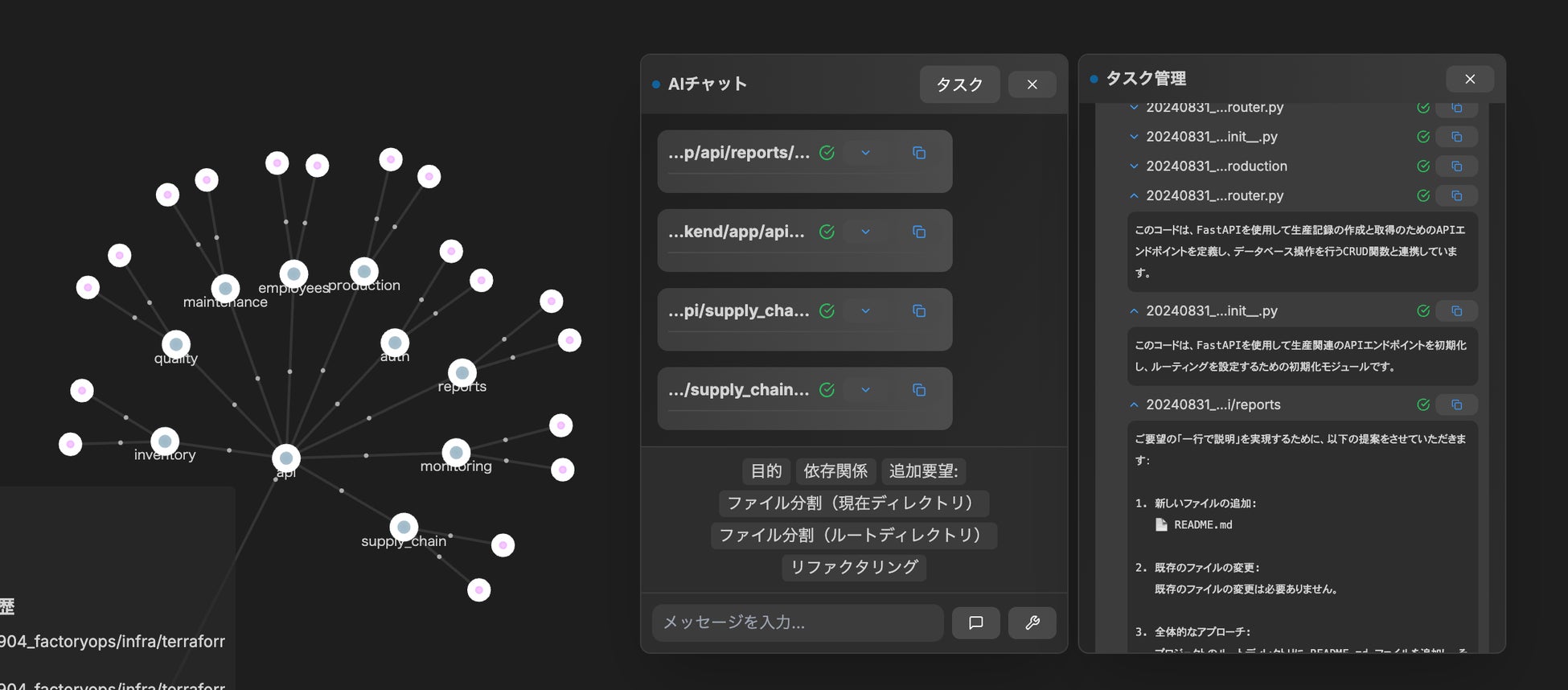The width and height of the screenshot is (1568, 690).
Task: Click the chat bubble send icon
Action: coord(975,622)
